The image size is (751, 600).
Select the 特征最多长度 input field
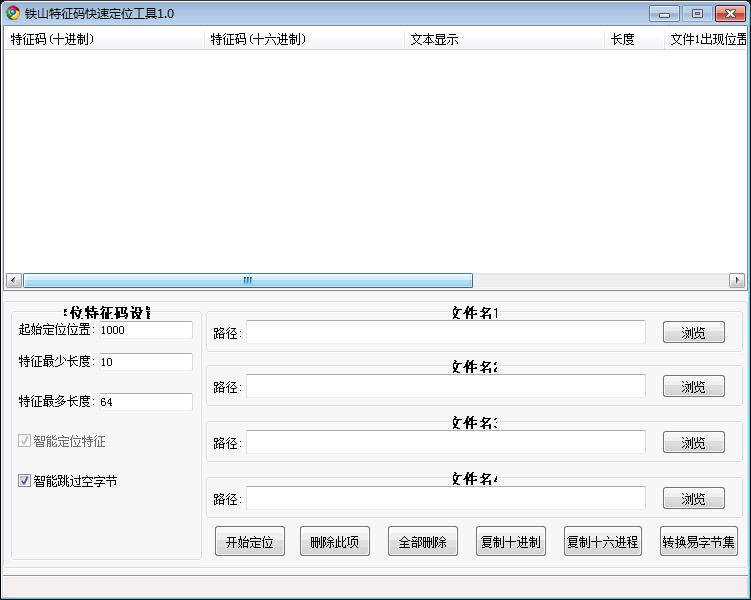click(145, 402)
